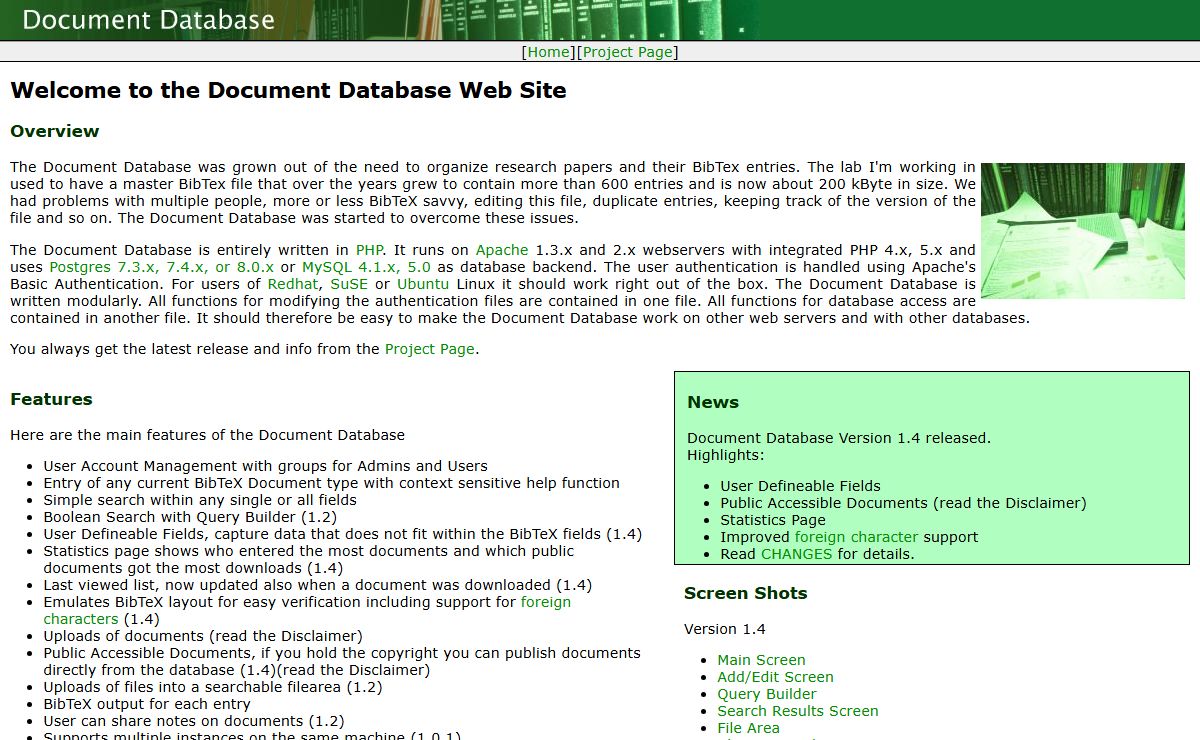
Task: Open the Query Builder screenshot link
Action: [767, 694]
